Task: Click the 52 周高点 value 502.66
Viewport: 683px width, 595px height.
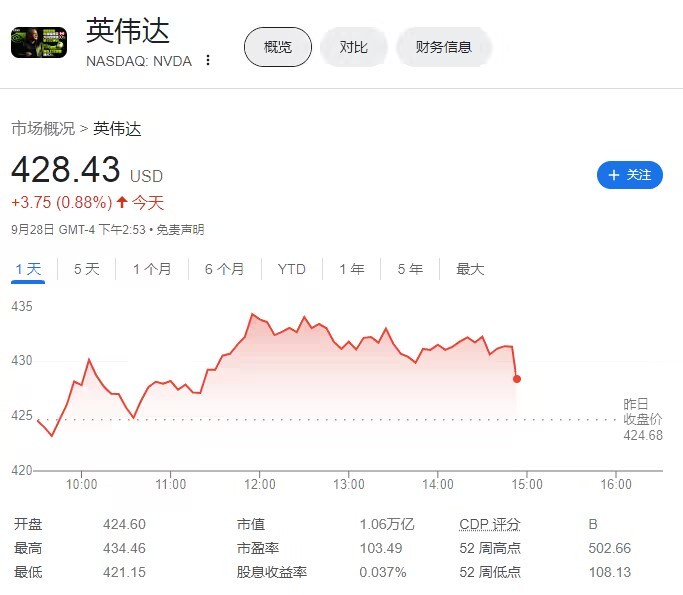Action: (x=609, y=548)
